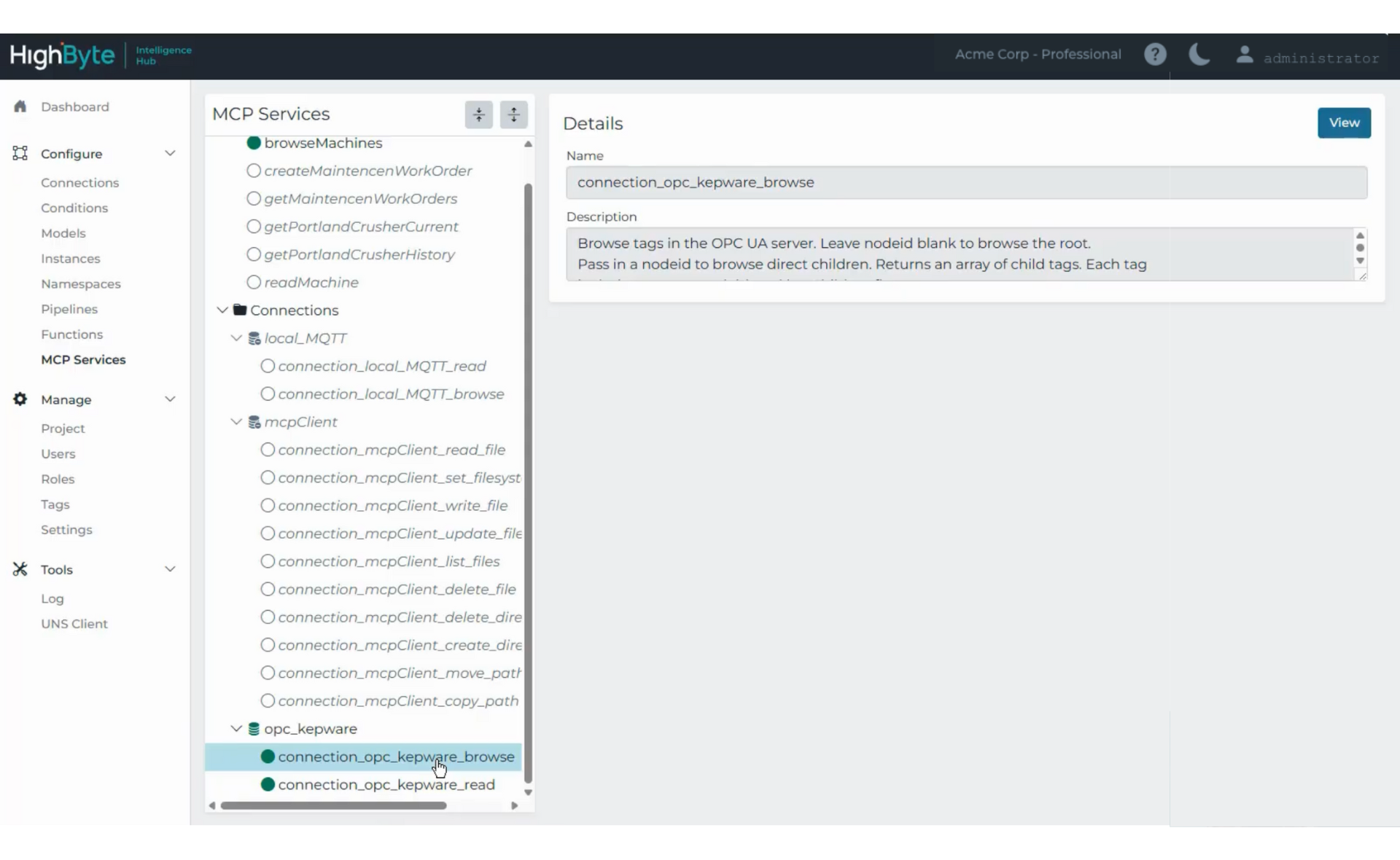
Task: Click the collapse-all icon in MCP Services header
Action: pos(478,114)
